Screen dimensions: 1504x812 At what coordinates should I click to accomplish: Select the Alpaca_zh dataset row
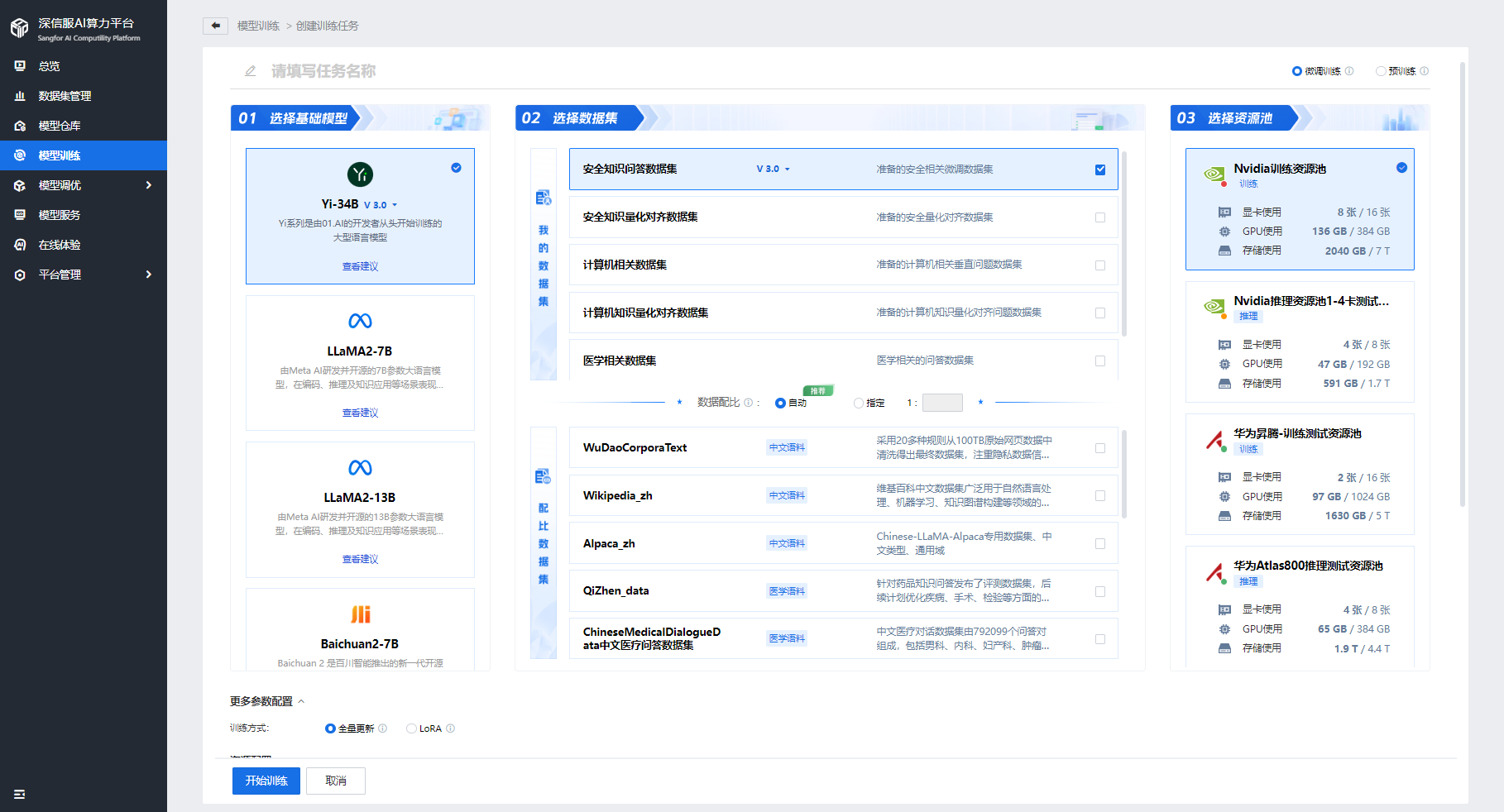point(844,543)
